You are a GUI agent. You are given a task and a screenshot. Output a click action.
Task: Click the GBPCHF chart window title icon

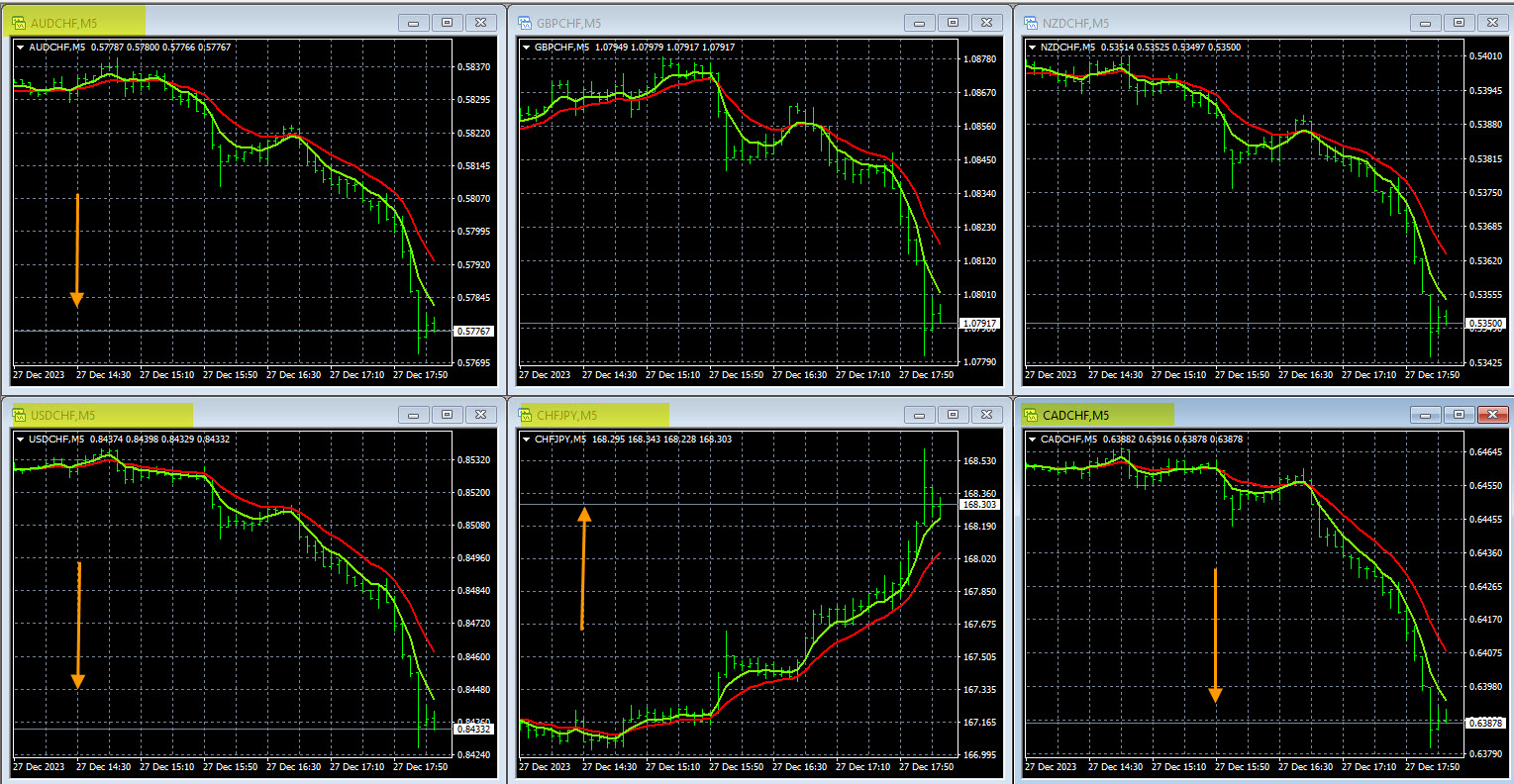[x=524, y=23]
